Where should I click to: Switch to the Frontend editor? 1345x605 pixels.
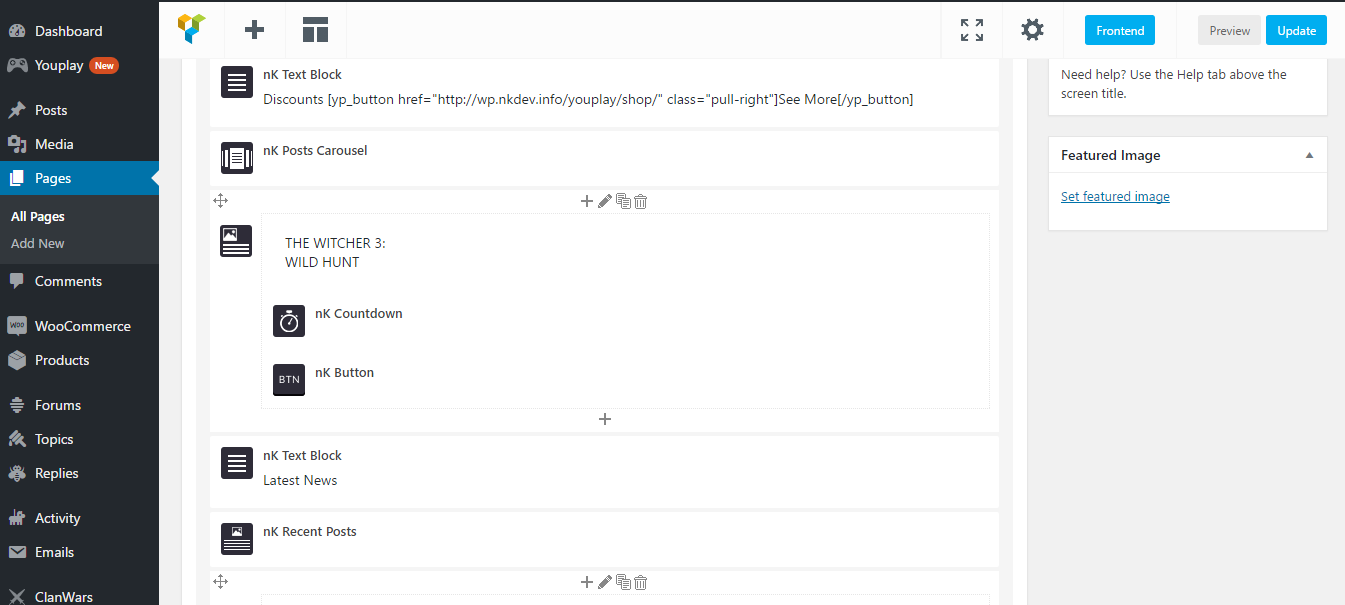pos(1120,30)
